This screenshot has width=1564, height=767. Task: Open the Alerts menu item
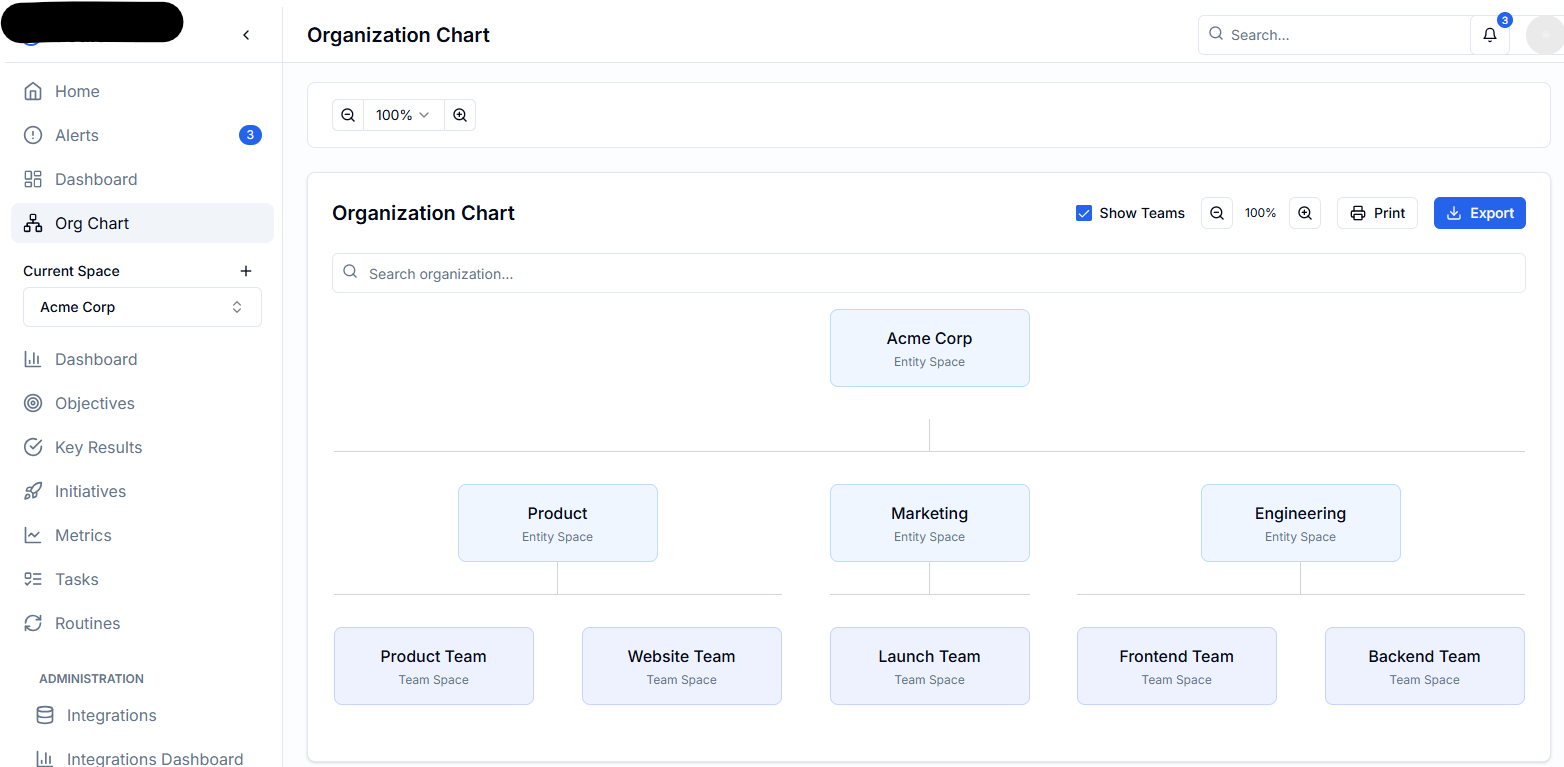77,135
